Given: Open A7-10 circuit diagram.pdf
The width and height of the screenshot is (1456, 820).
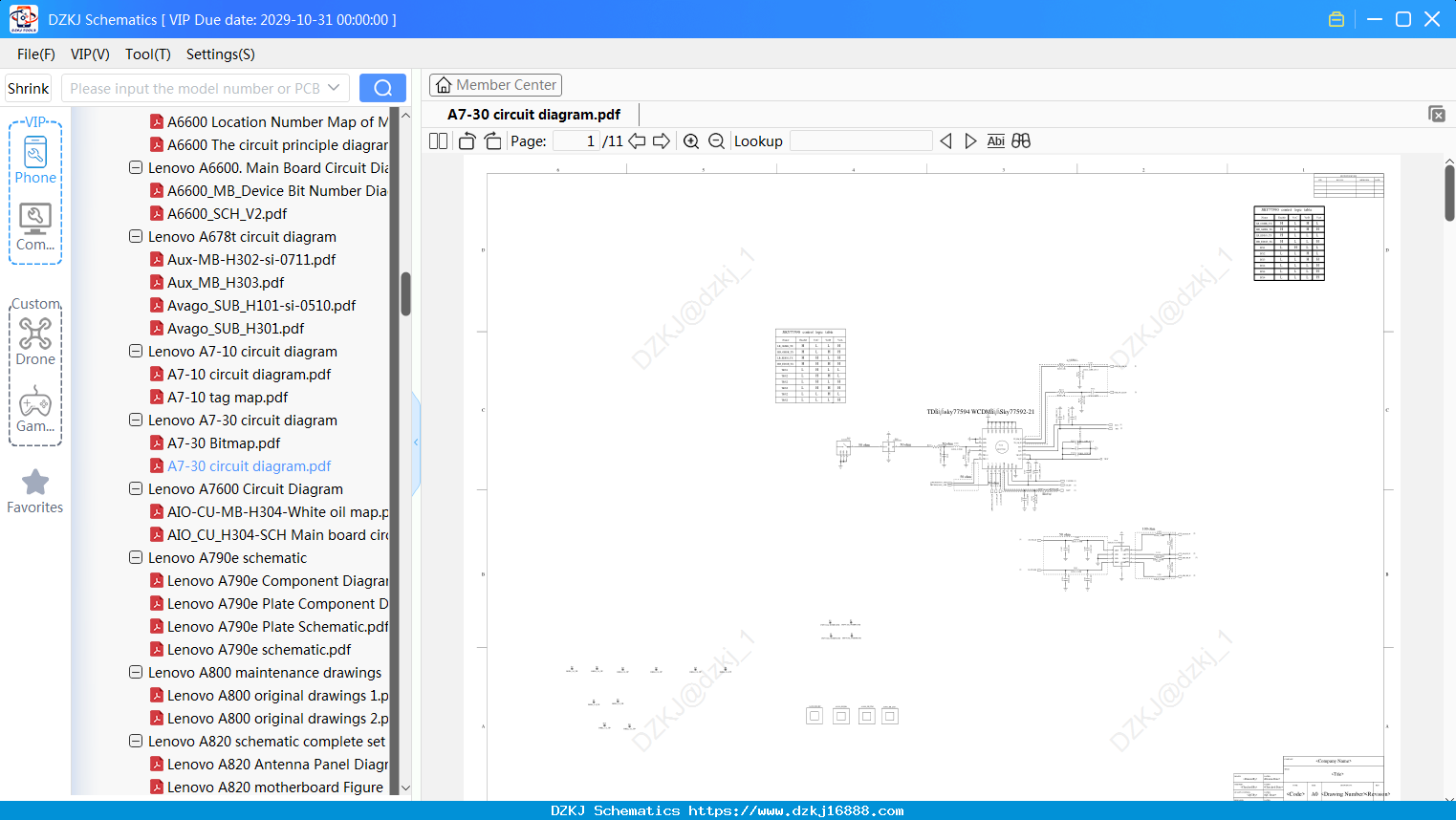Looking at the screenshot, I should (249, 374).
